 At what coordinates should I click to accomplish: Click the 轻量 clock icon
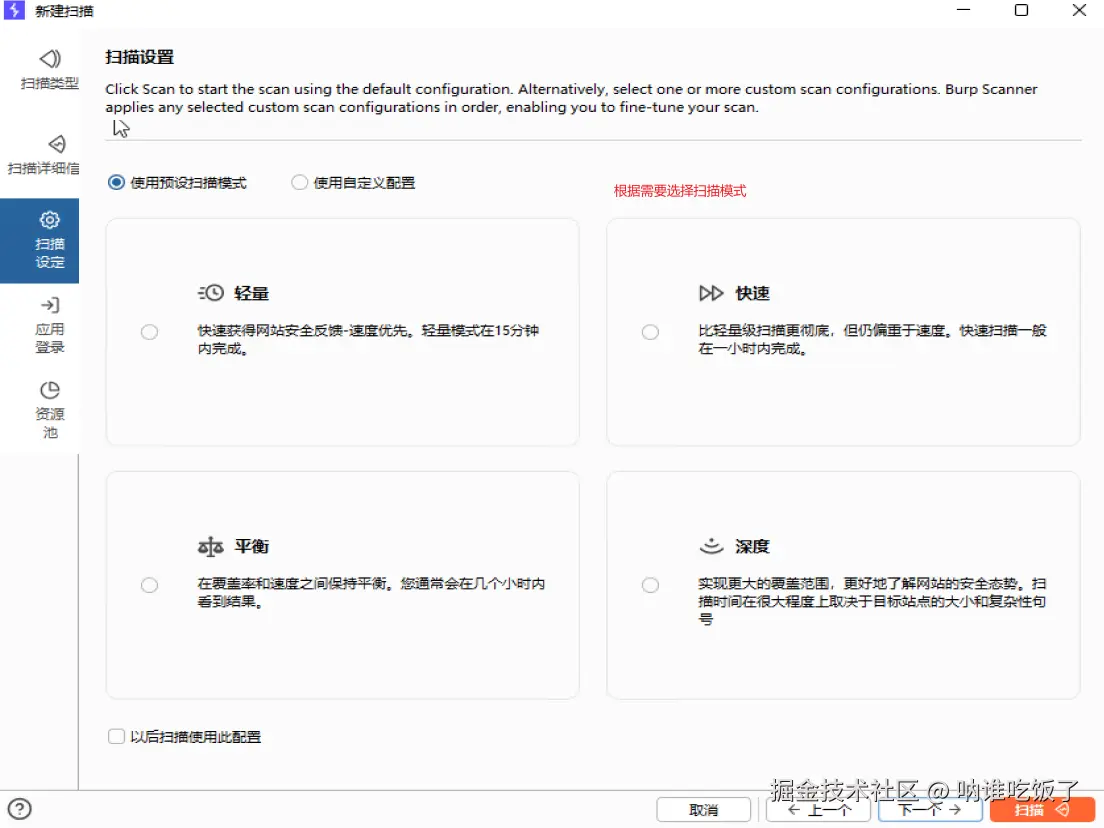(211, 293)
